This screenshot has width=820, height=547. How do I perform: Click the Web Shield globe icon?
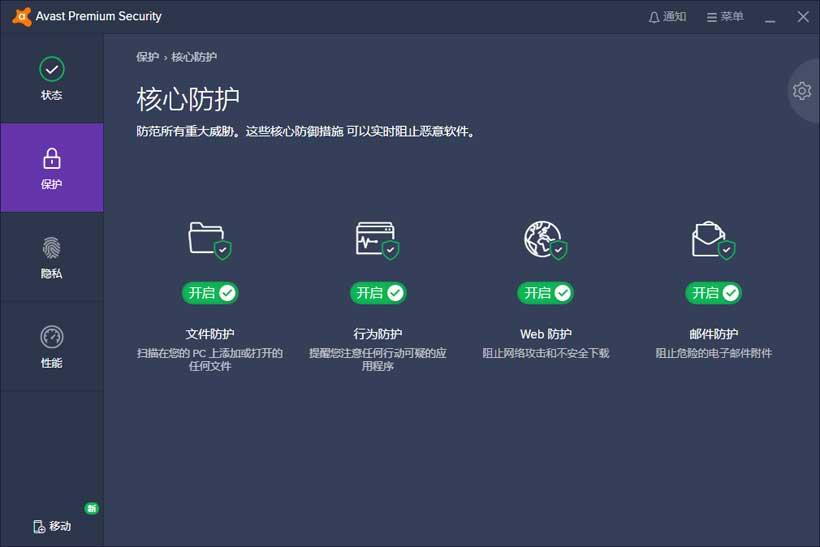click(x=544, y=240)
